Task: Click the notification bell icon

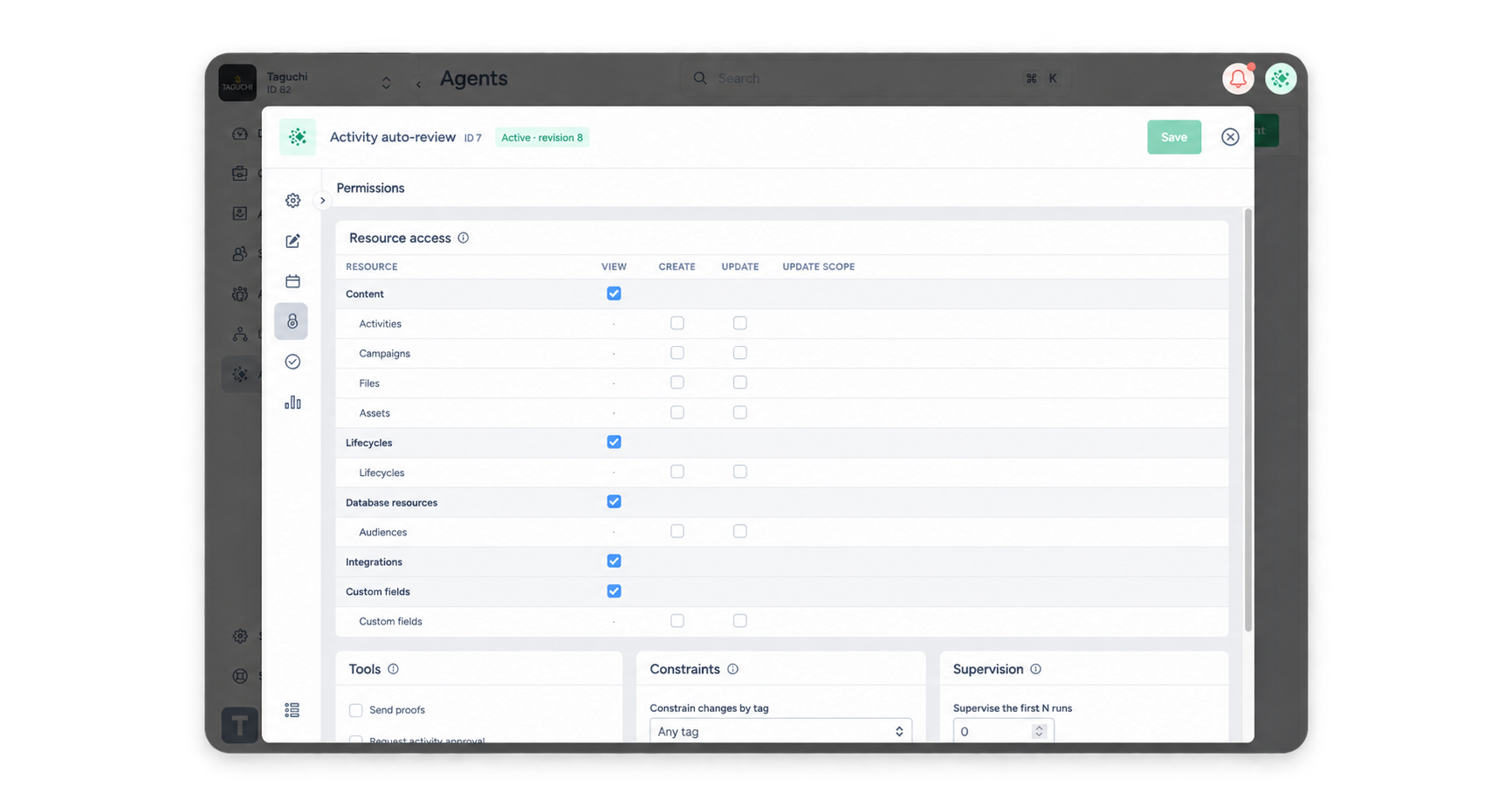Action: click(x=1238, y=79)
